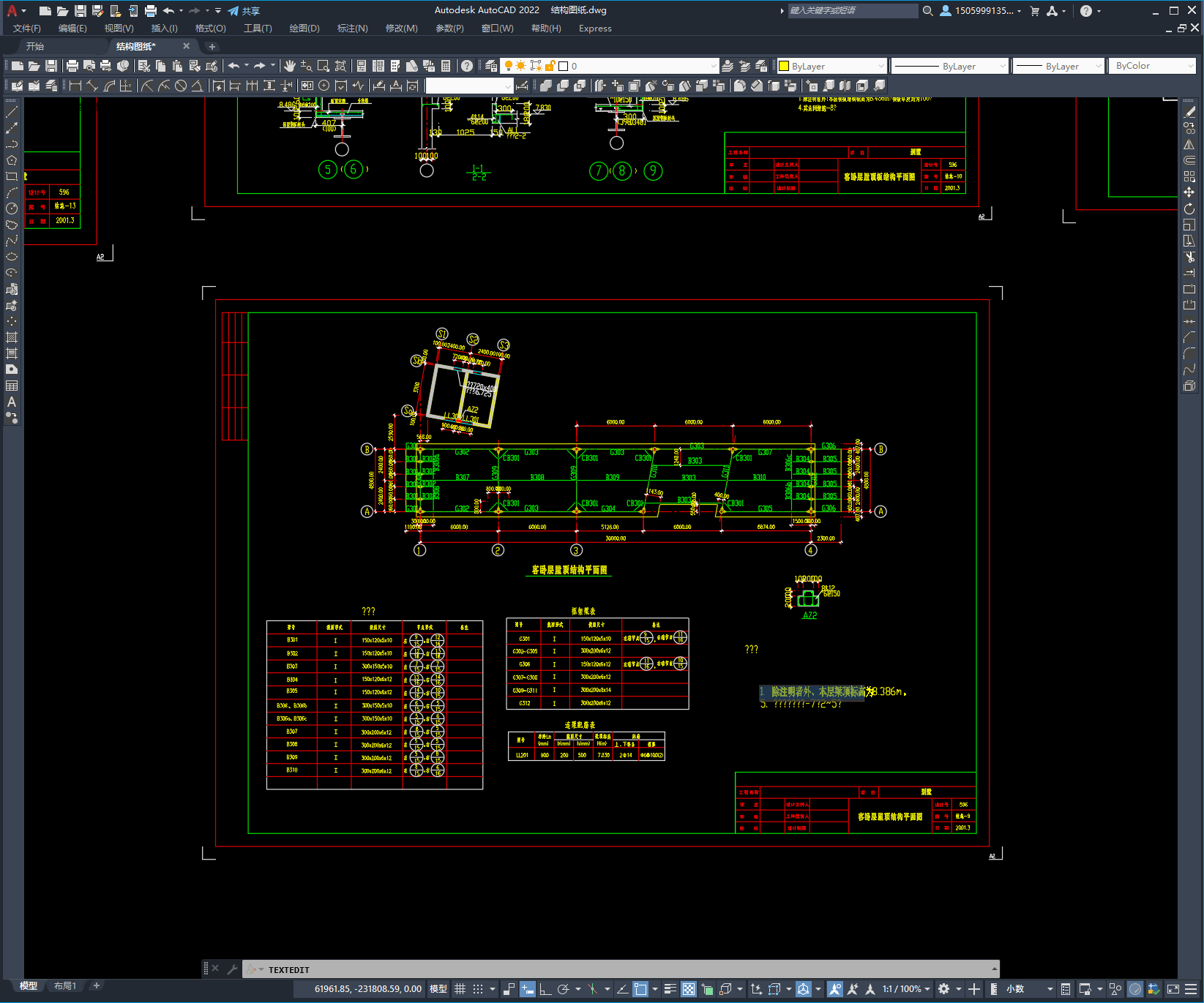
Task: Select the Move tool in right toolbar
Action: (1189, 192)
